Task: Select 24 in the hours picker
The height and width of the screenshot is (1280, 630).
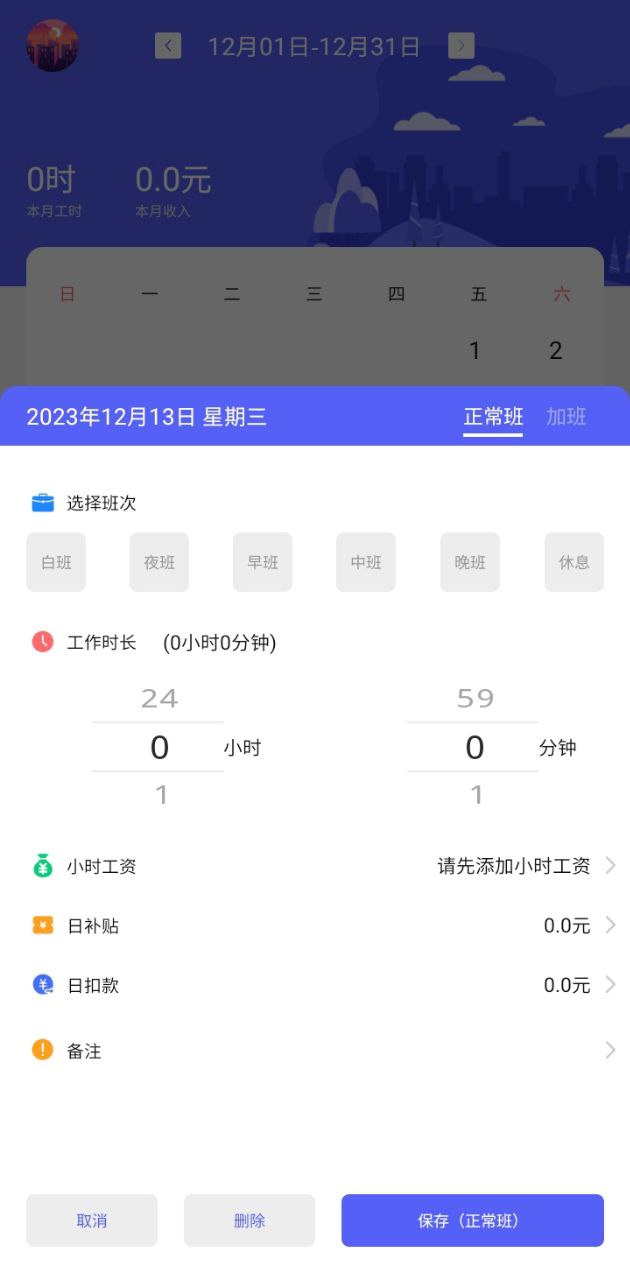Action: pyautogui.click(x=159, y=699)
